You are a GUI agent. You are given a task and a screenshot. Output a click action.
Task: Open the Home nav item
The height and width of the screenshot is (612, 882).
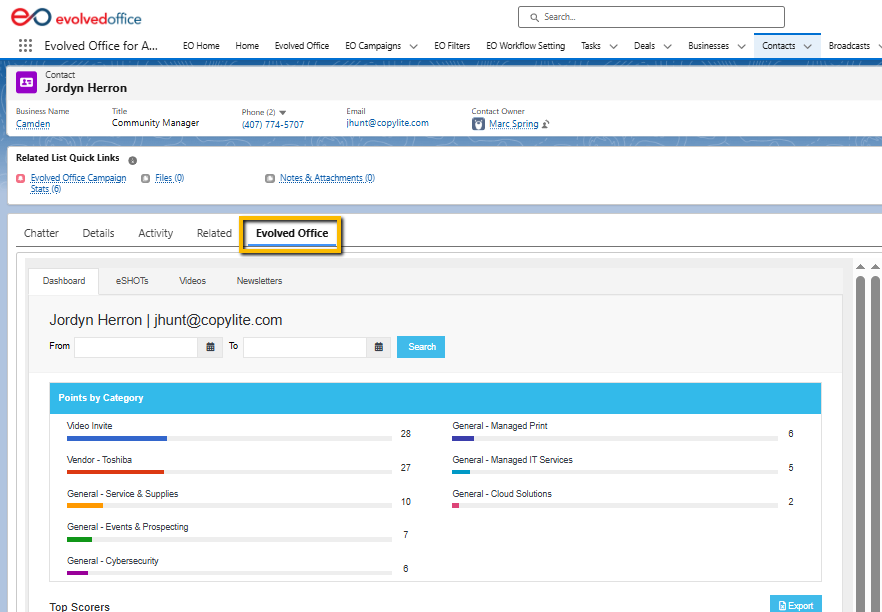(x=247, y=46)
